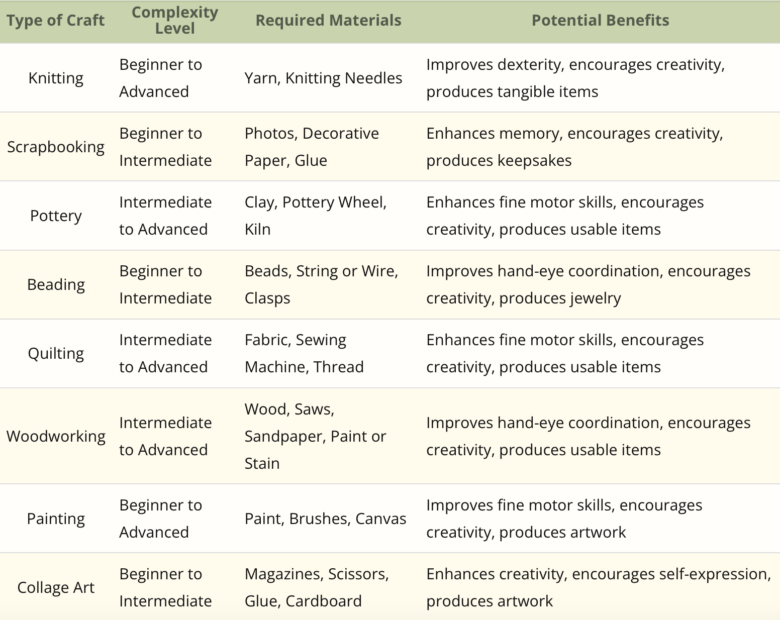Viewport: 780px width, 620px height.
Task: Click the 'Yarn, Knitting Needles' materials cell
Action: point(323,78)
